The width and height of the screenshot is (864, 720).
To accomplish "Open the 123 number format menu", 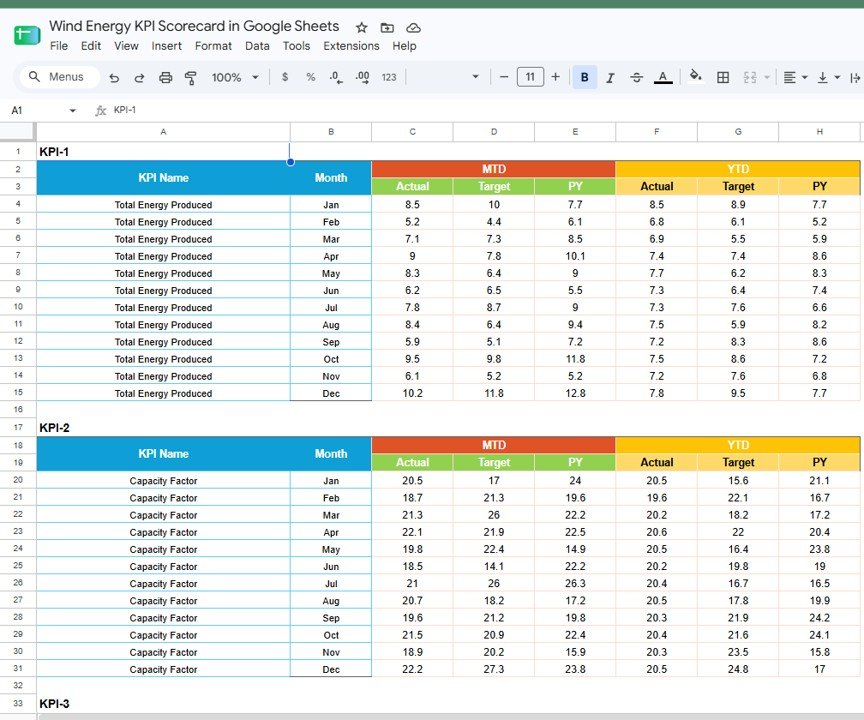I will tap(389, 77).
